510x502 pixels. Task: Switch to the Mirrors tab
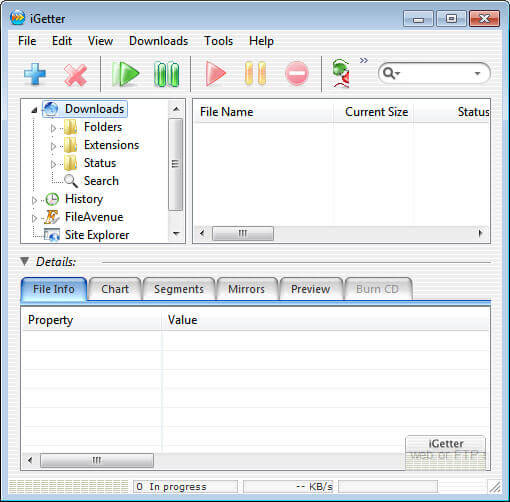(x=246, y=289)
